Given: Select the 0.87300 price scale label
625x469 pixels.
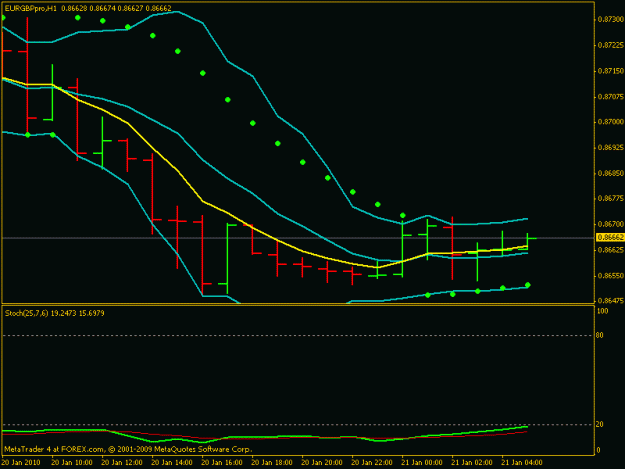Looking at the screenshot, I should (x=611, y=20).
